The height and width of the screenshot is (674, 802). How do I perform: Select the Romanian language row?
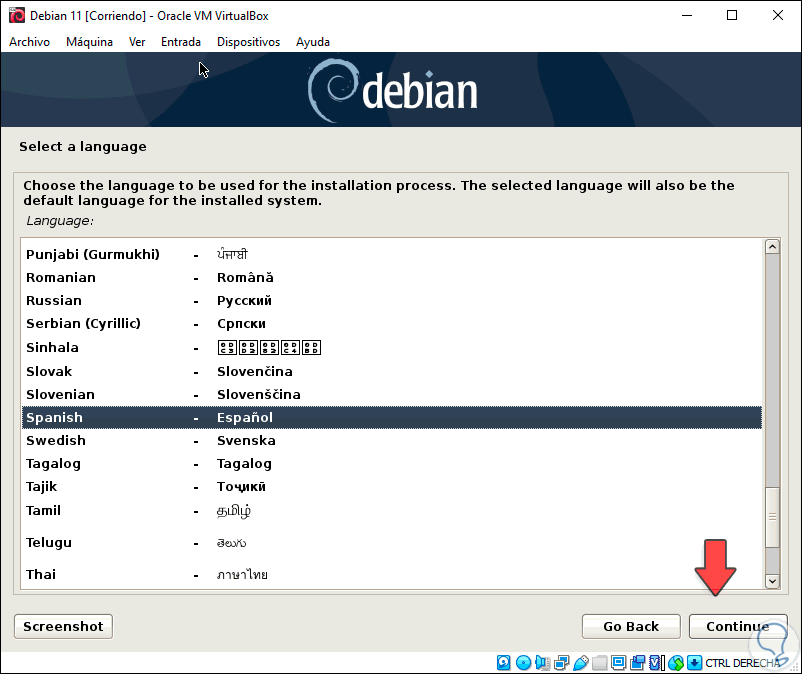click(x=392, y=277)
